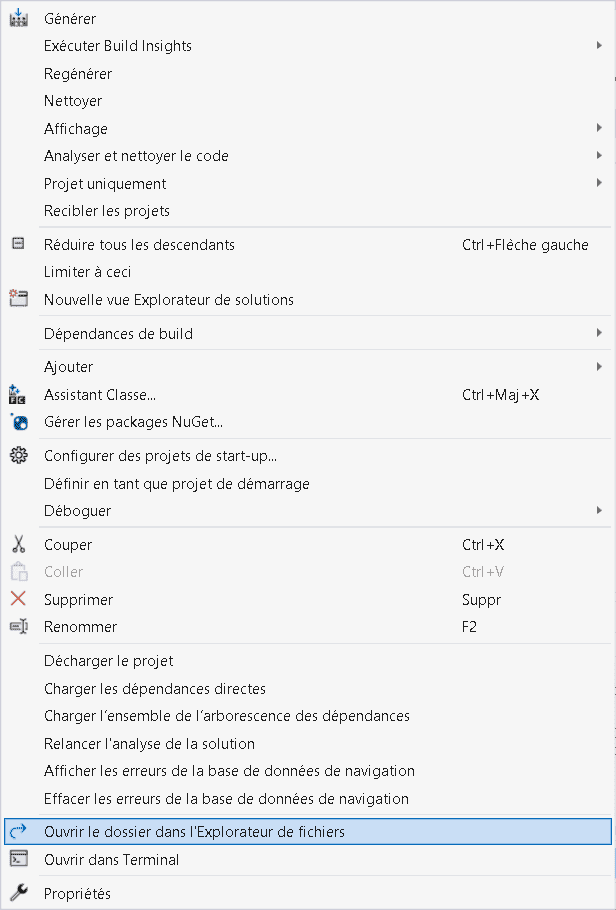
Task: Click the wrench icon for Propriétés
Action: (19, 892)
